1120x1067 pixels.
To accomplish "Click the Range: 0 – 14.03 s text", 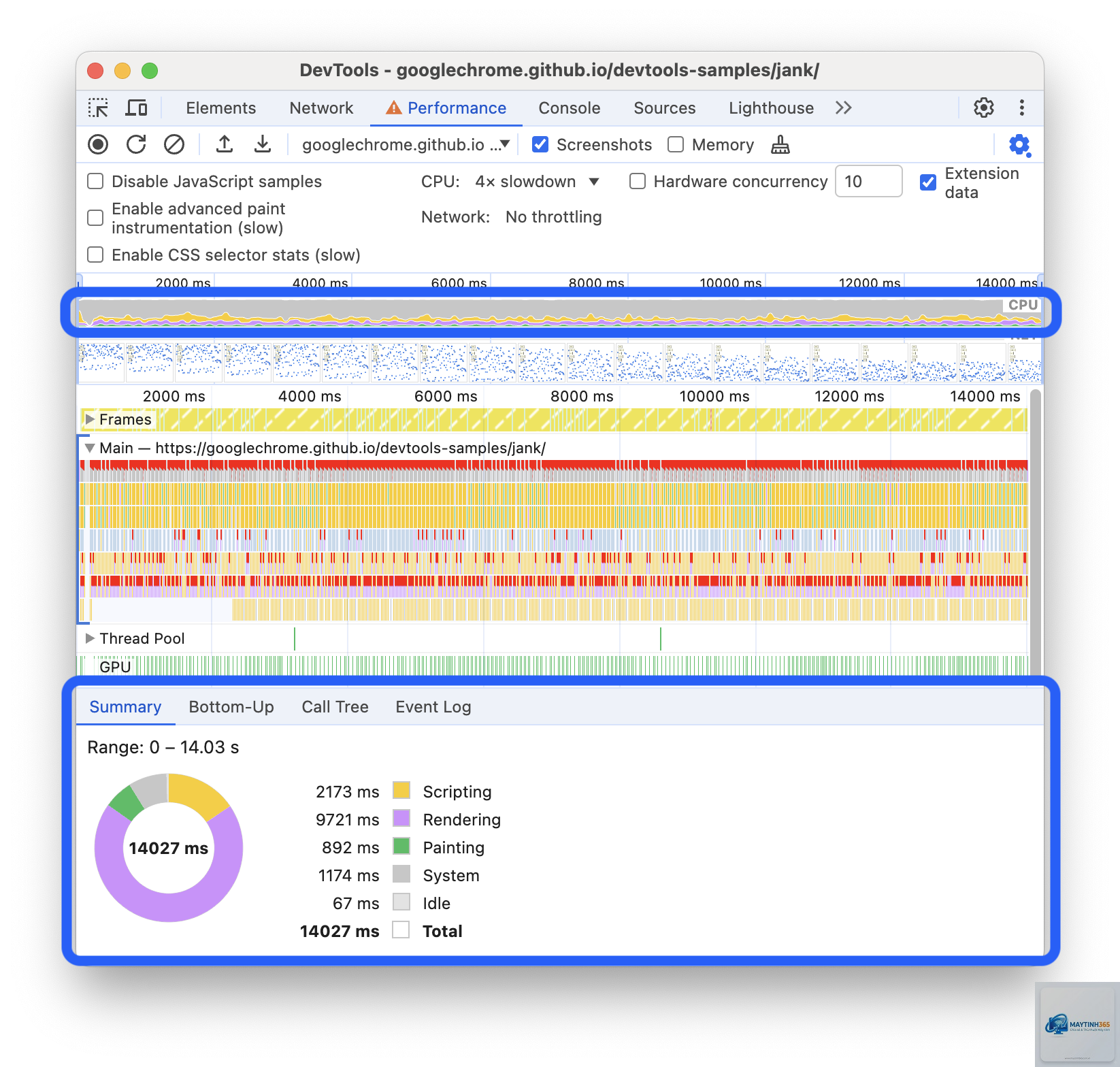I will point(163,747).
